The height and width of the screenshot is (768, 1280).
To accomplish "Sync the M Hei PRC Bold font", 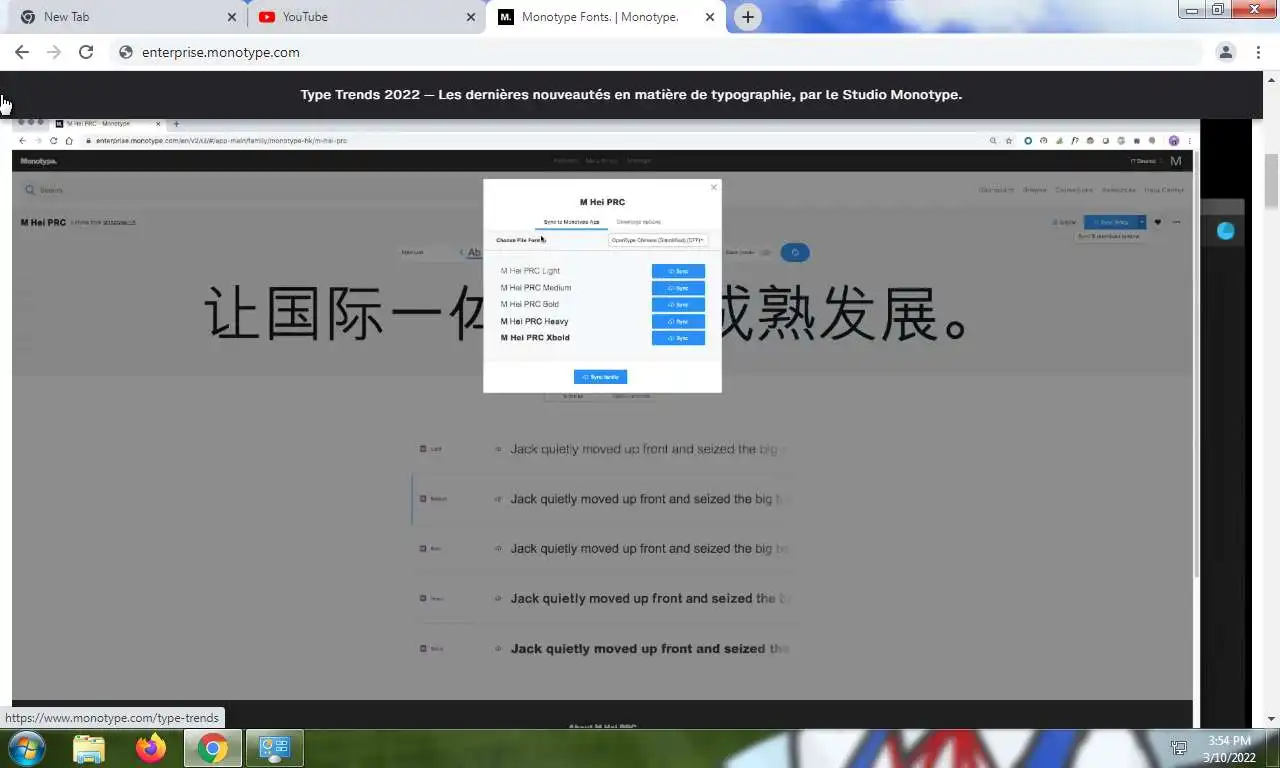I will (678, 304).
